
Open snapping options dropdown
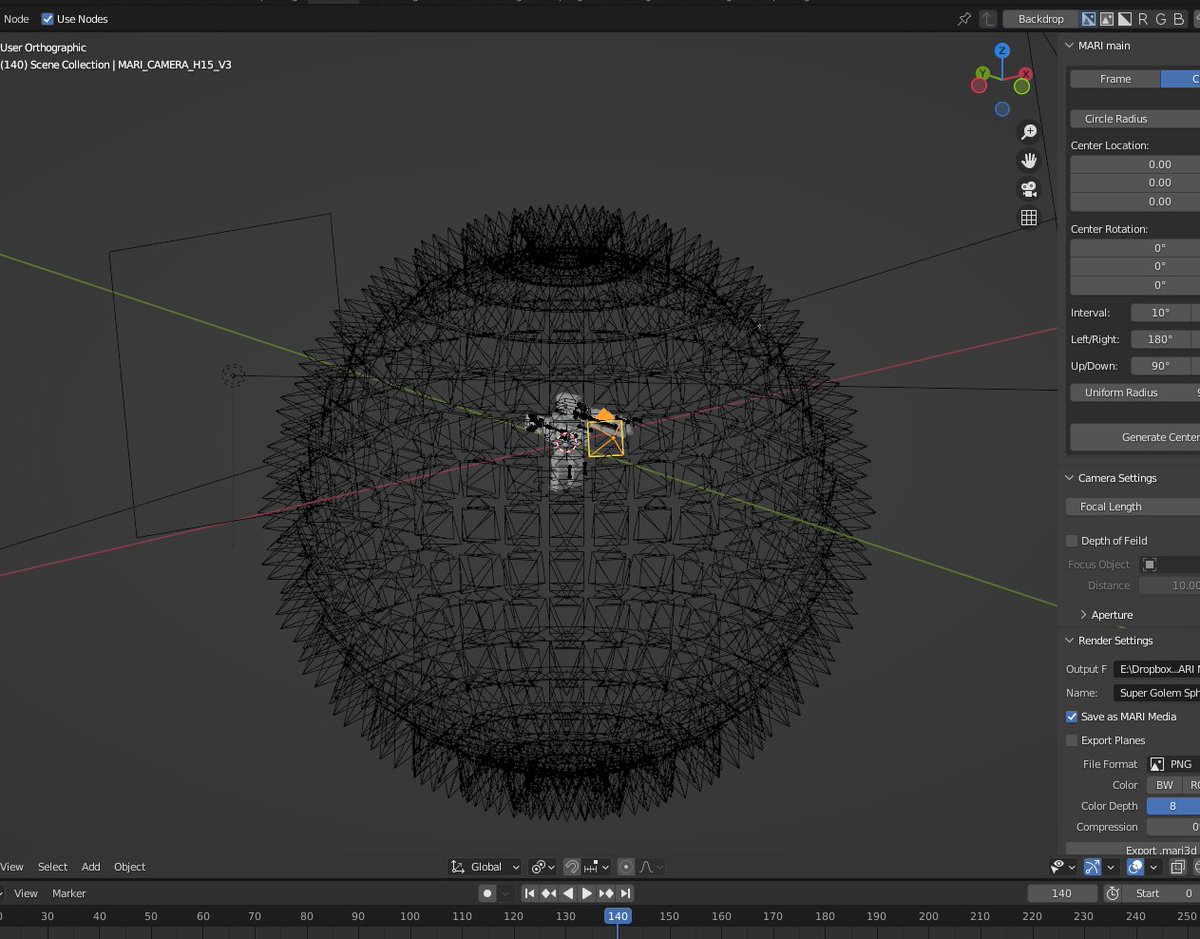597,867
